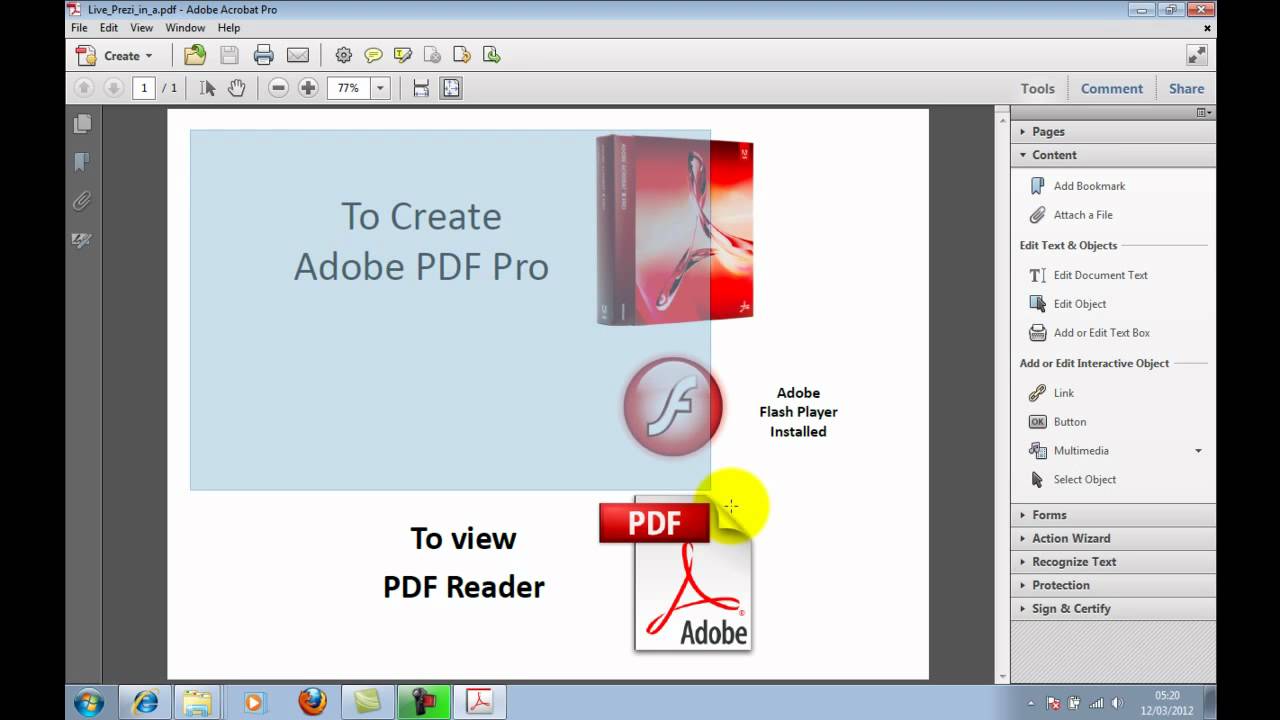Screen dimensions: 1280x720
Task: Choose Select Object tool
Action: click(1072, 480)
